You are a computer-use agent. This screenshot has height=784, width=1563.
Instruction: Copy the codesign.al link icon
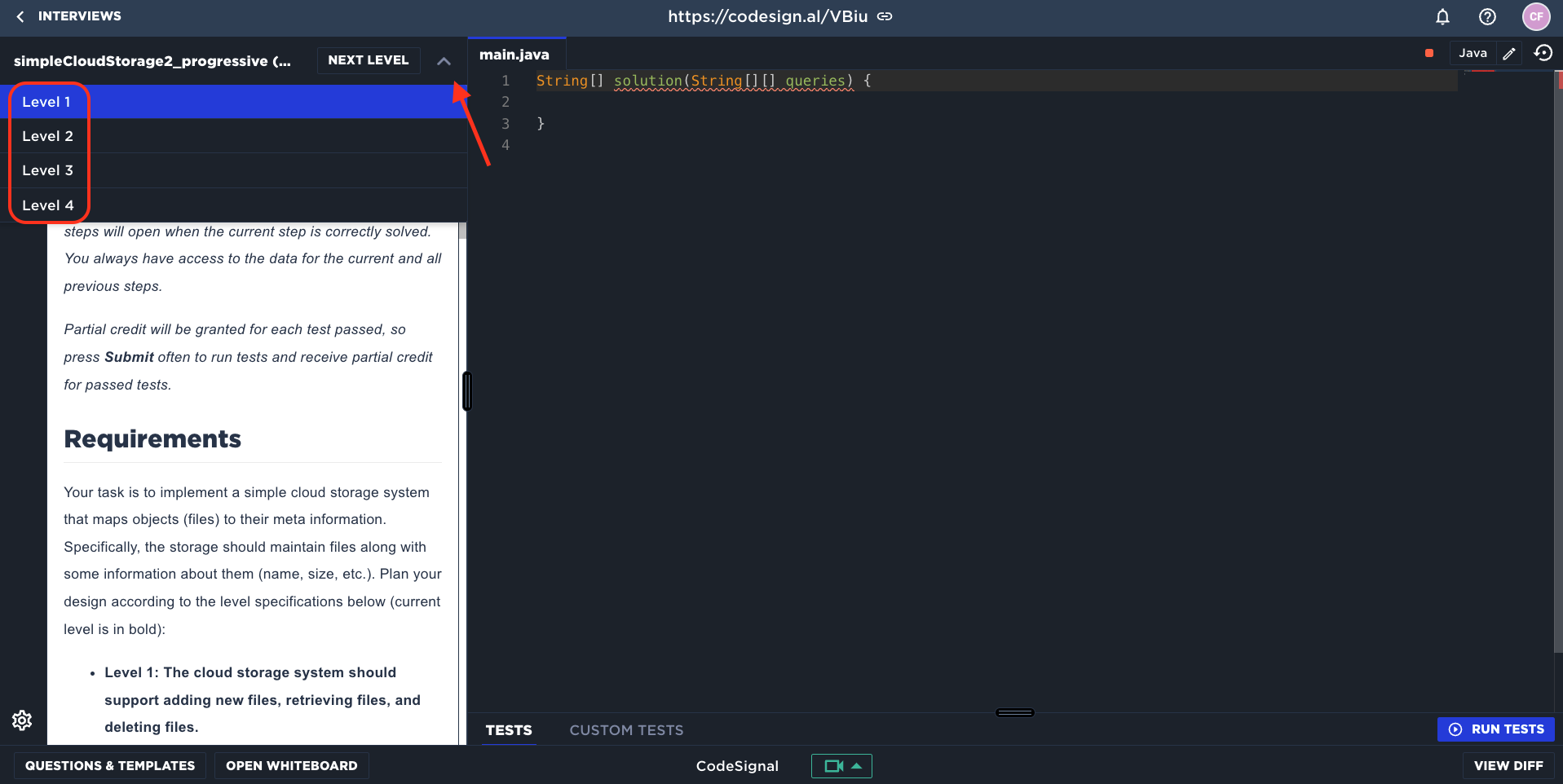click(885, 16)
